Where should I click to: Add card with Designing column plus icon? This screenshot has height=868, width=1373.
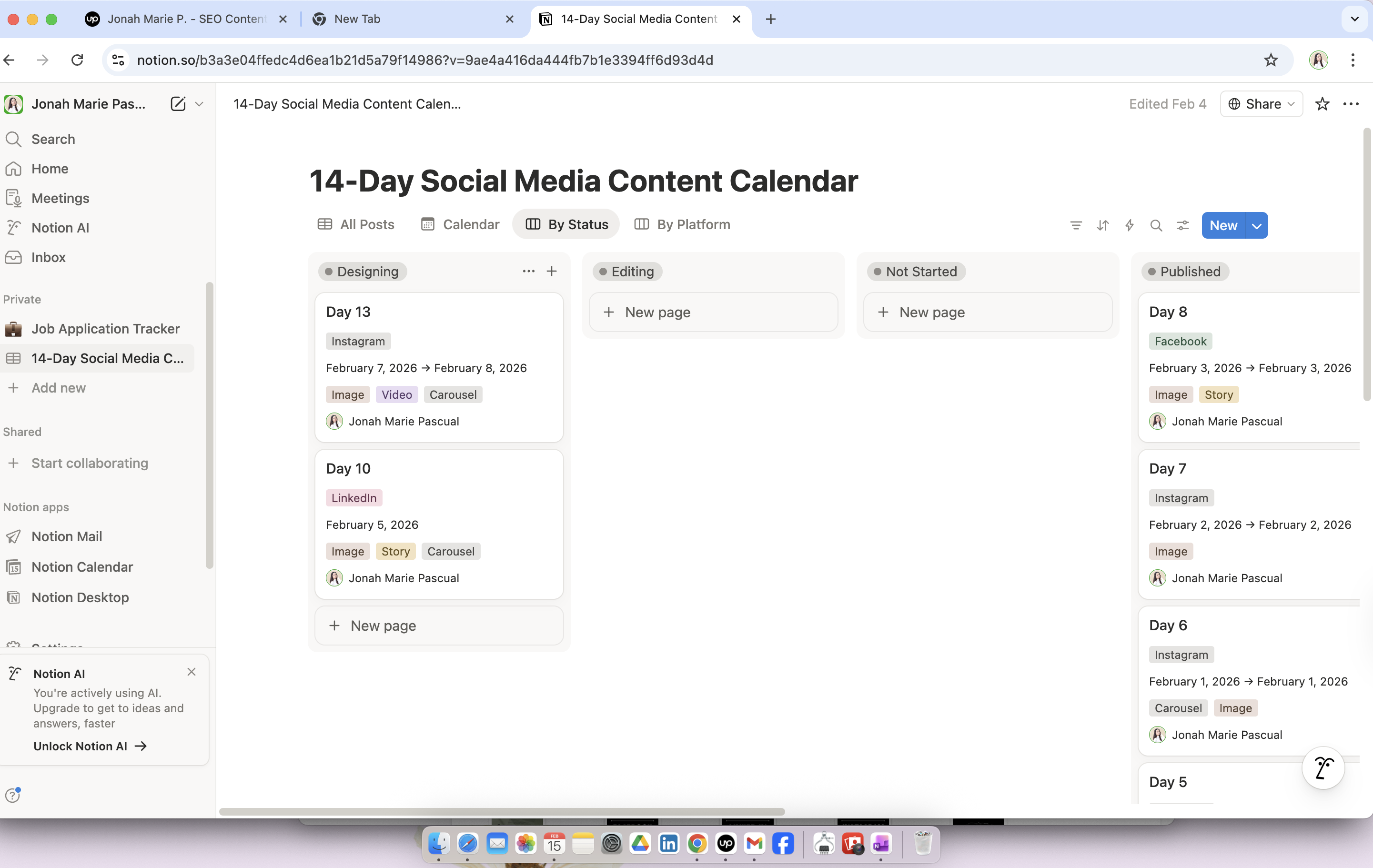tap(551, 272)
